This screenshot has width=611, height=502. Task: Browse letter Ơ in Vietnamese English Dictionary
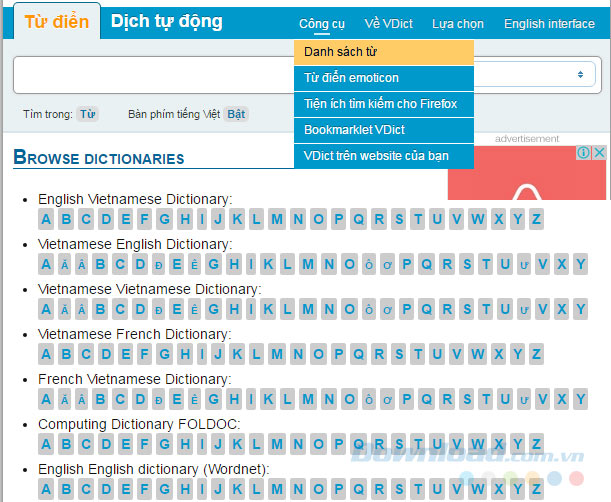(x=387, y=265)
